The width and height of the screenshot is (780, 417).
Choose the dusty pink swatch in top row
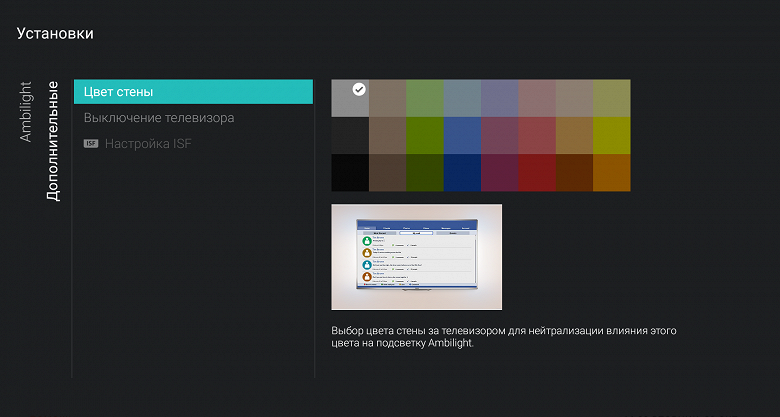coord(537,98)
